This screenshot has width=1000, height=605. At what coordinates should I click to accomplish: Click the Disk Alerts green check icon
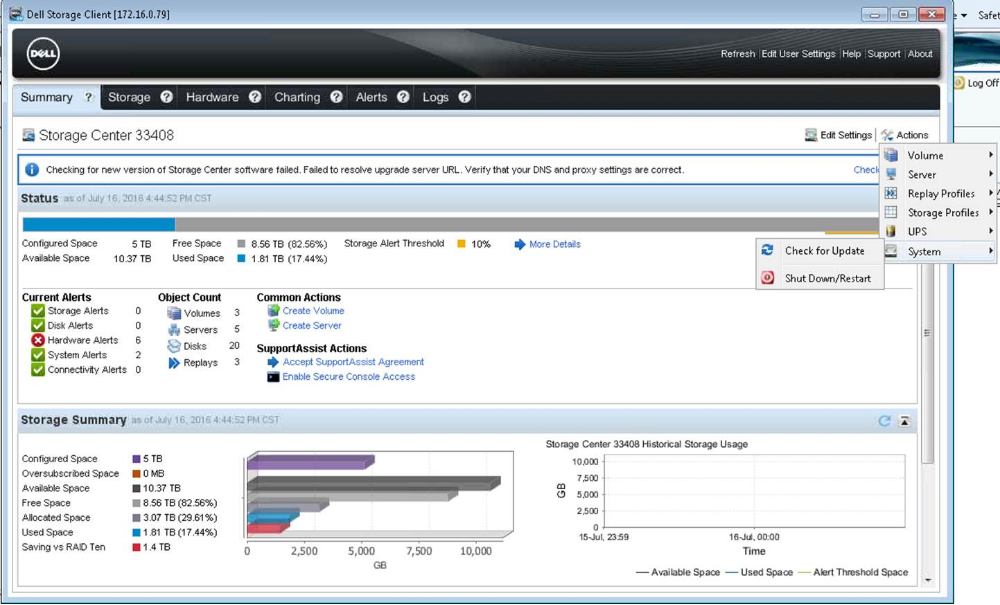pos(38,325)
